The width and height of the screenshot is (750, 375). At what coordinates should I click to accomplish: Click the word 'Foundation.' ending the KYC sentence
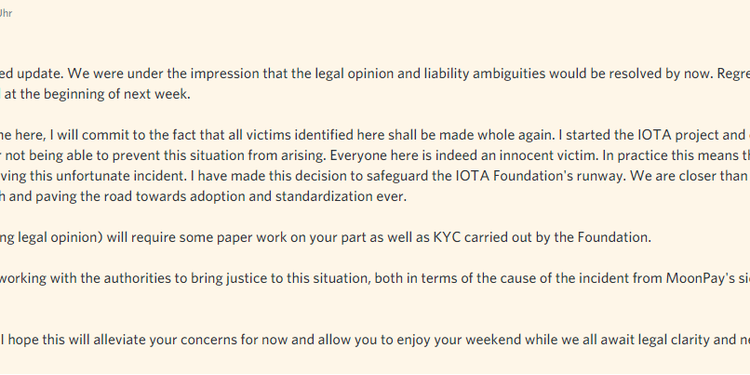[x=613, y=237]
